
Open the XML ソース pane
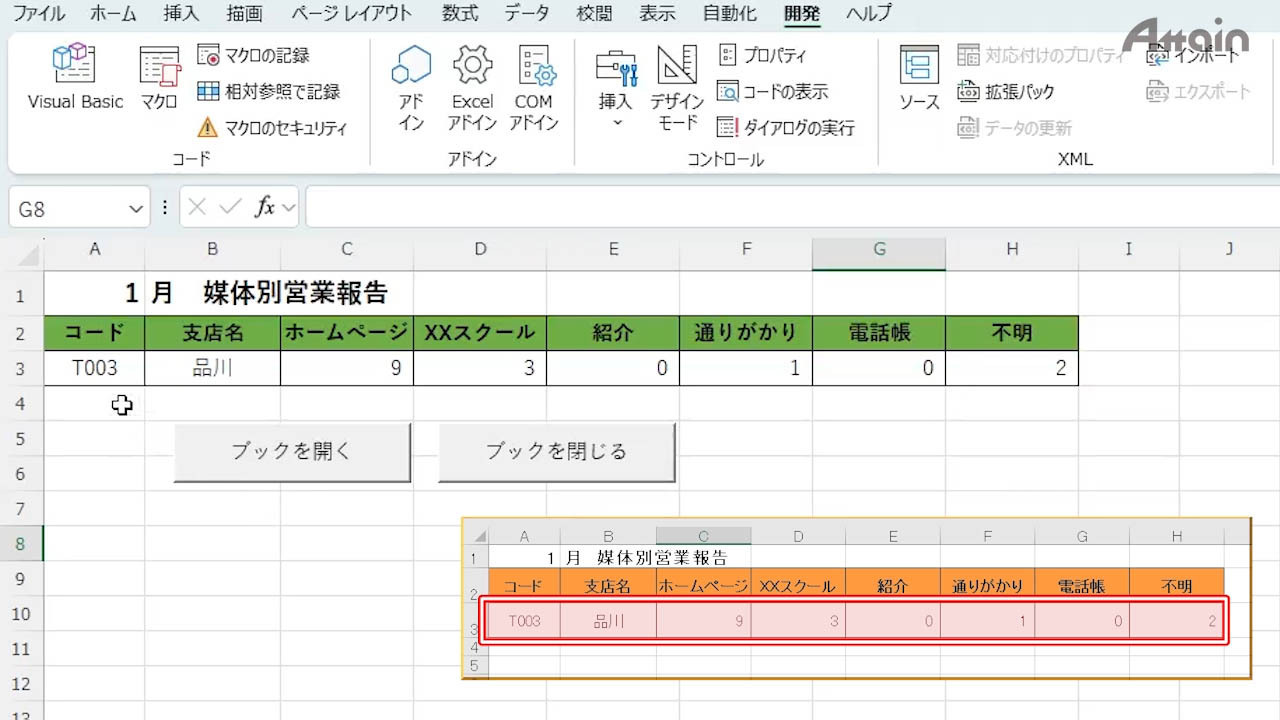[919, 78]
